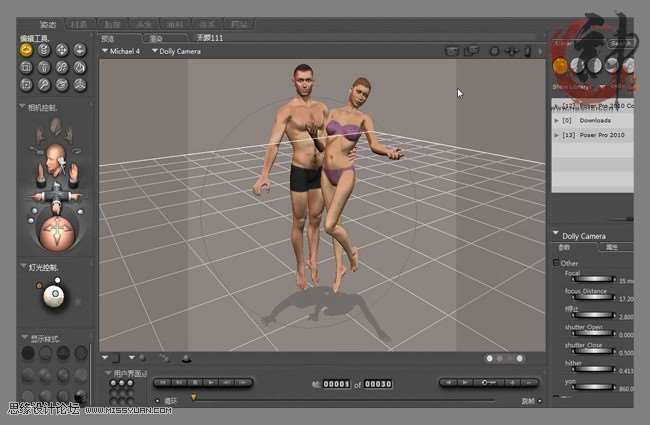
Task: Open Edit Keyframes with the key icon
Action: point(488,382)
